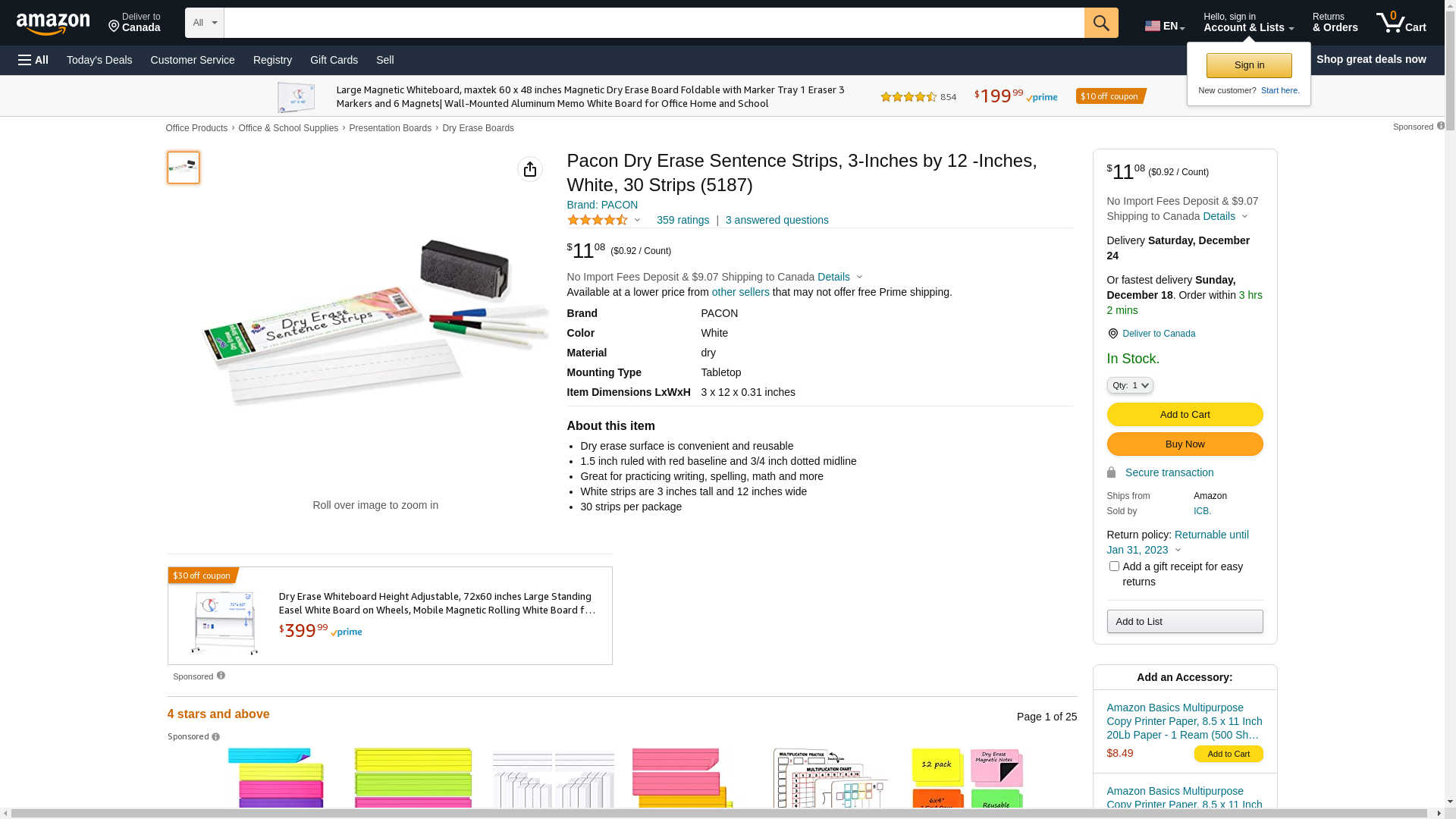
Task: Click the yellow Add to Cart button
Action: click(x=1185, y=415)
